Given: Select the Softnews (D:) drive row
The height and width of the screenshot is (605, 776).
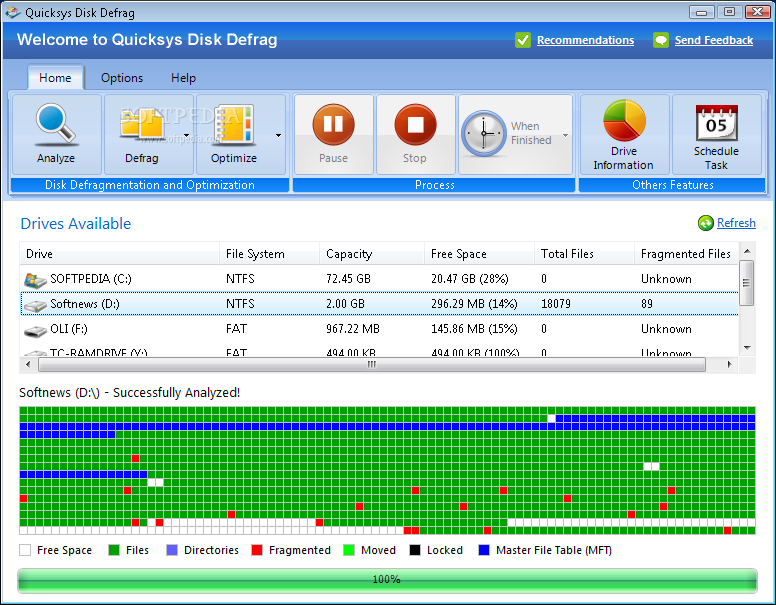Looking at the screenshot, I should coord(380,303).
